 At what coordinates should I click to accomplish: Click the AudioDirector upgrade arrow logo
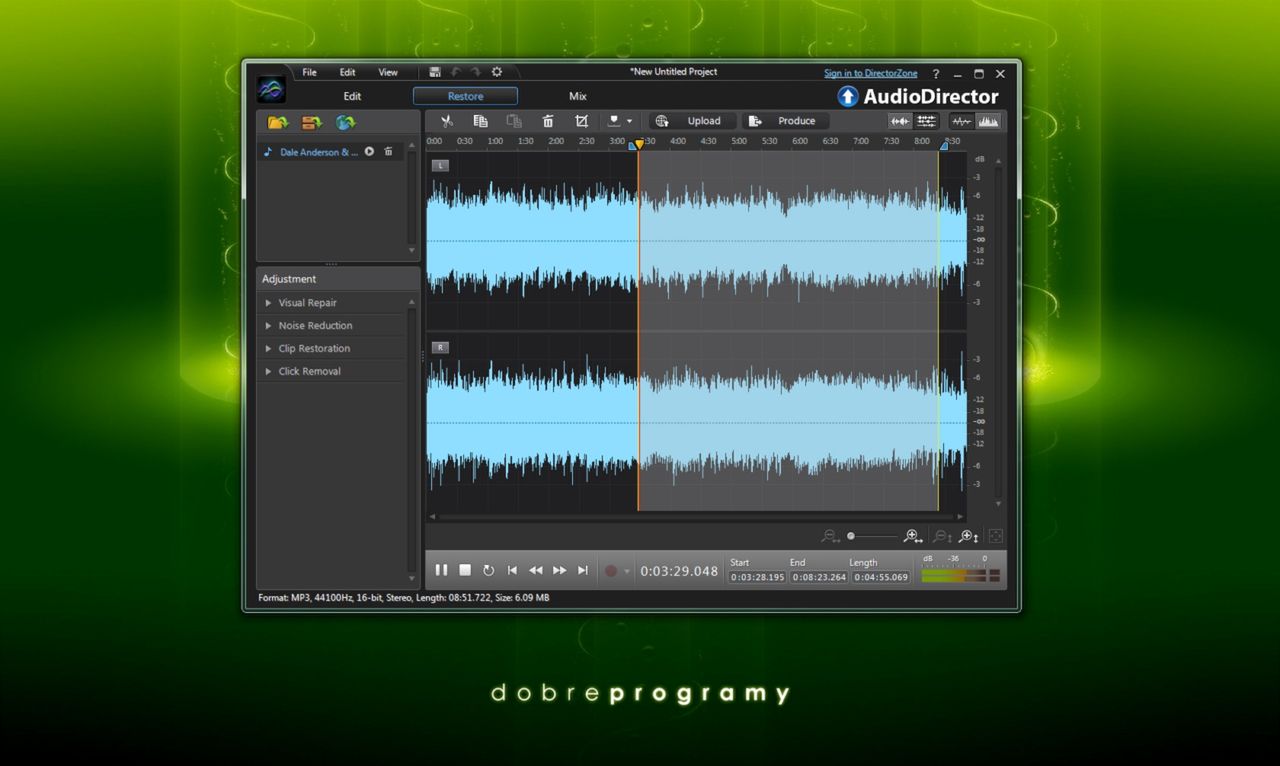tap(848, 96)
